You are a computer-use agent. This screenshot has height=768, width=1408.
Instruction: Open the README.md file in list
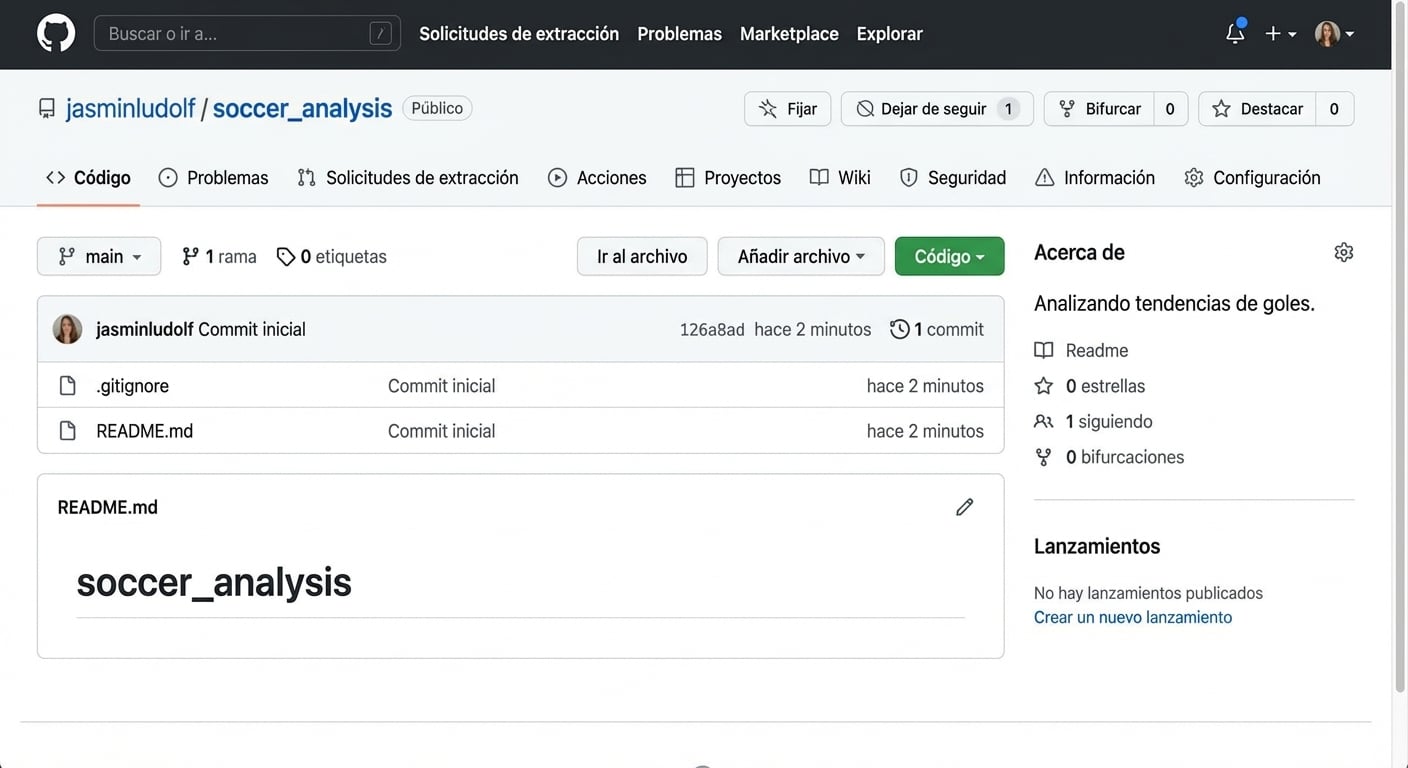pos(145,431)
